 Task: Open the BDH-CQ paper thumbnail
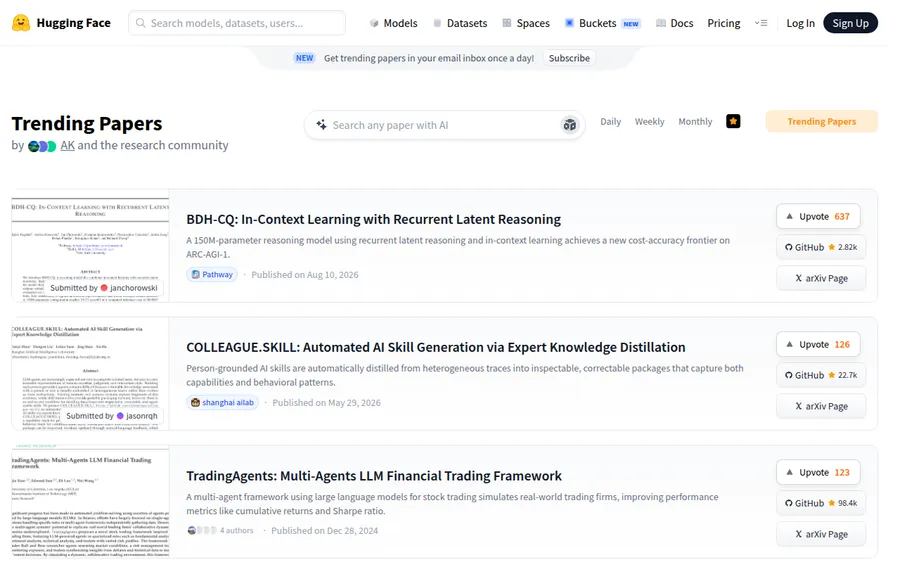(x=90, y=246)
